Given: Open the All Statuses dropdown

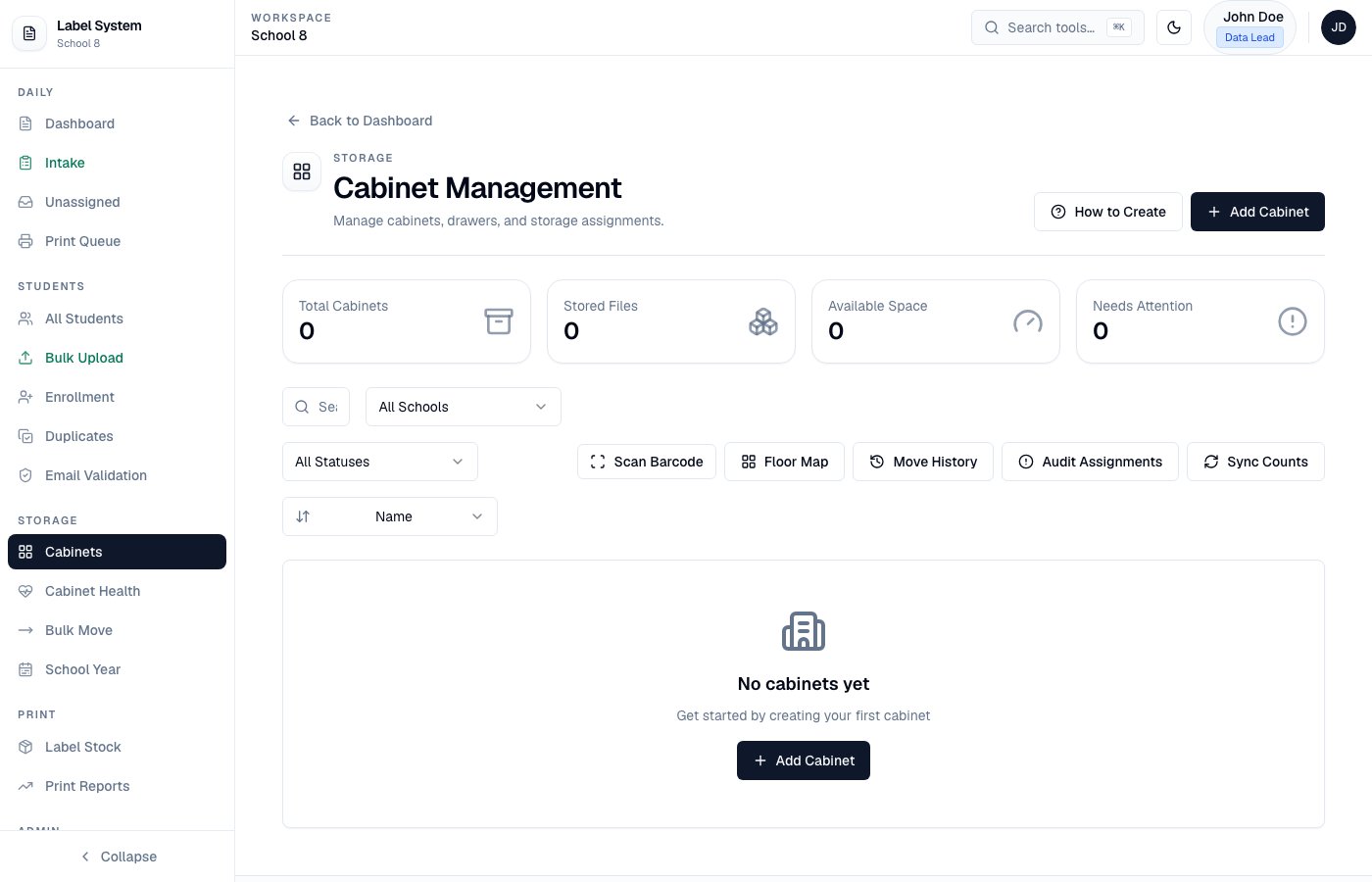Looking at the screenshot, I should [x=380, y=462].
